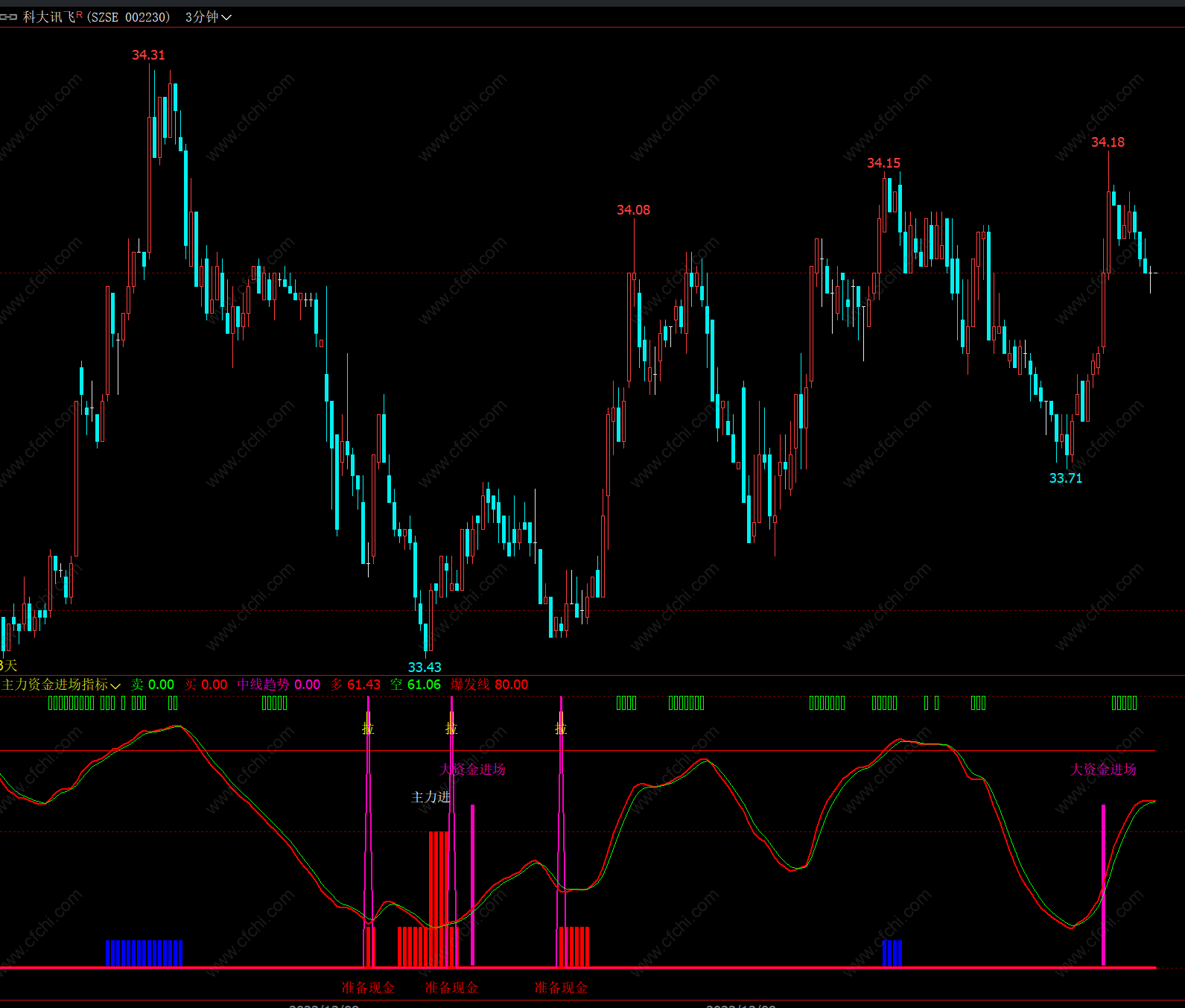
Task: Click the 34.08 peak price label
Action: (633, 210)
